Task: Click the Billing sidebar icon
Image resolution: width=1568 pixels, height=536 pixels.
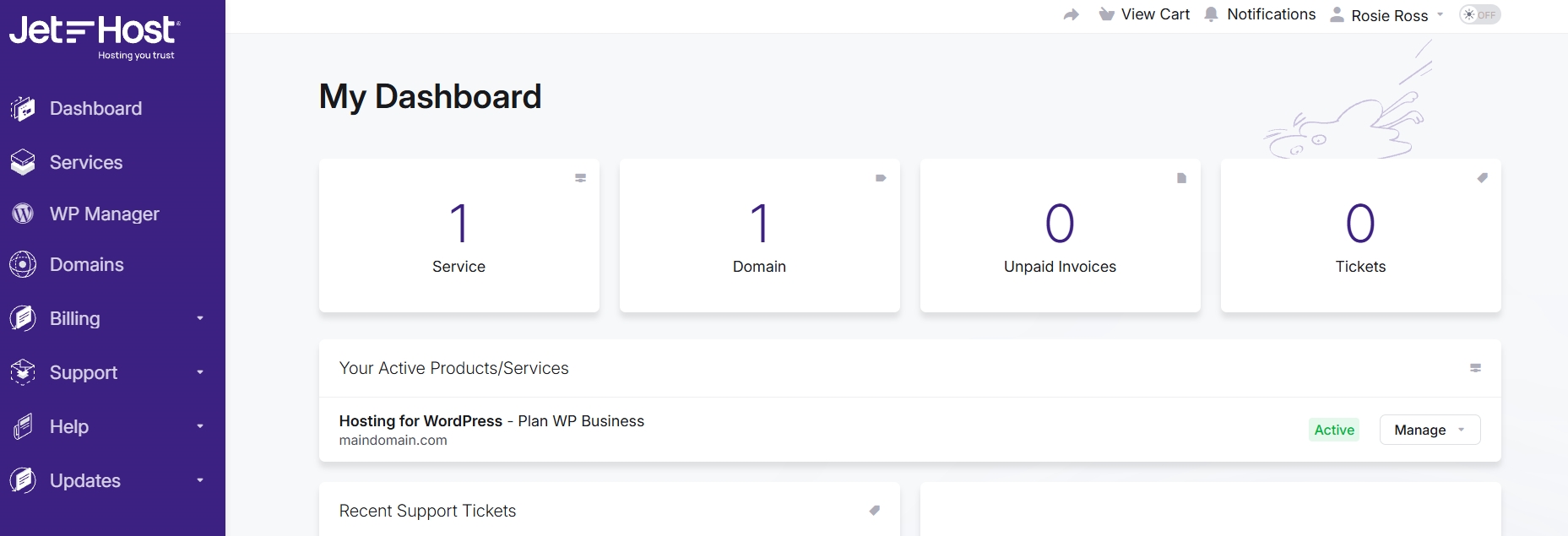Action: pos(23,318)
